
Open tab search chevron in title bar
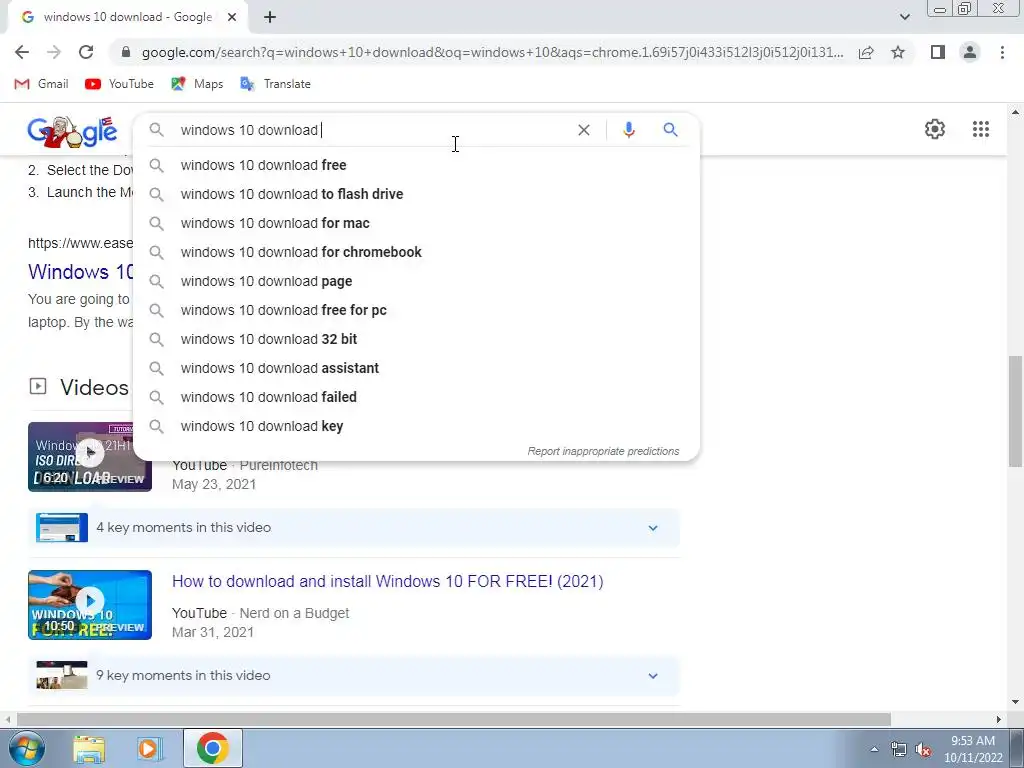click(904, 17)
